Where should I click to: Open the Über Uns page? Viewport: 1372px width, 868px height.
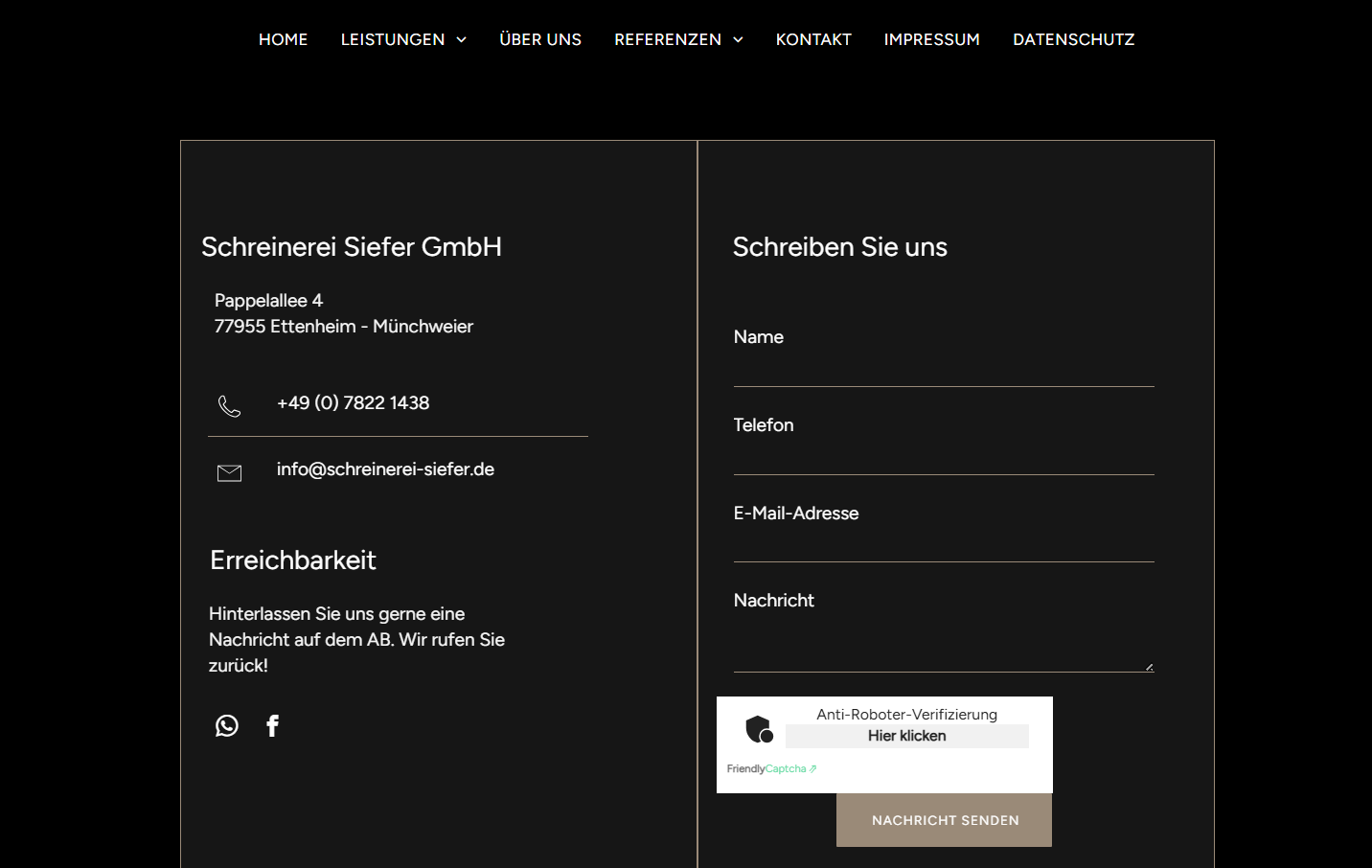click(540, 39)
